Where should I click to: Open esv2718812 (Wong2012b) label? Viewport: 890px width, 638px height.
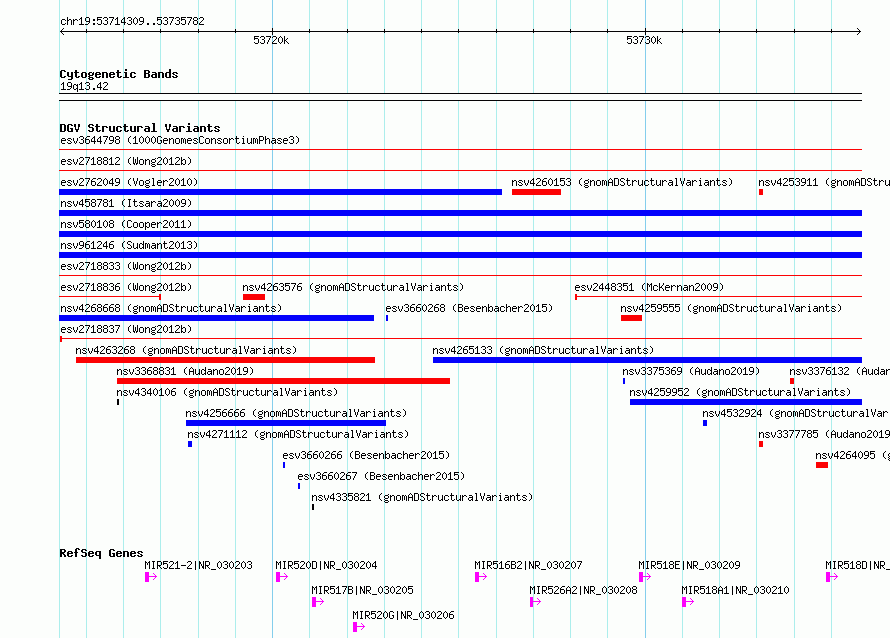[x=126, y=161]
